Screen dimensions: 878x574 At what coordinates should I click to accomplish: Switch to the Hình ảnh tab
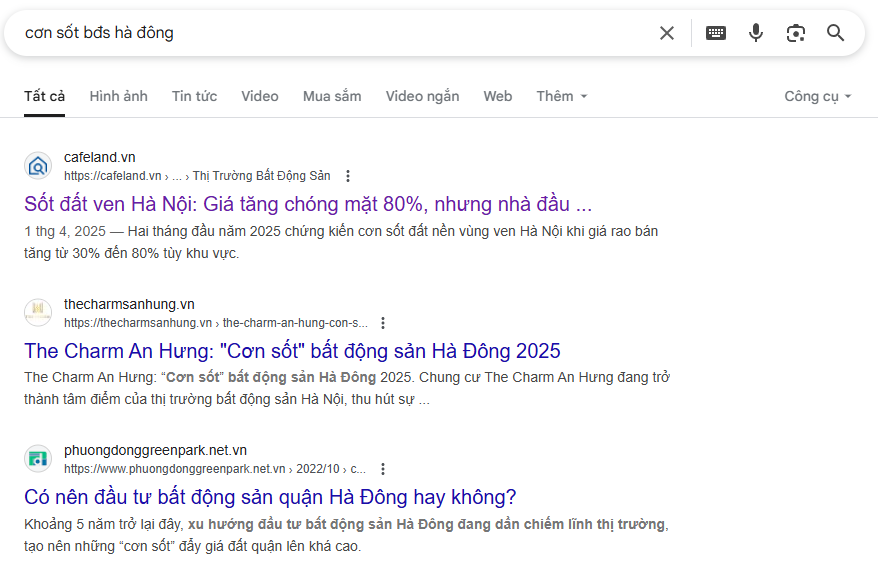coord(118,96)
